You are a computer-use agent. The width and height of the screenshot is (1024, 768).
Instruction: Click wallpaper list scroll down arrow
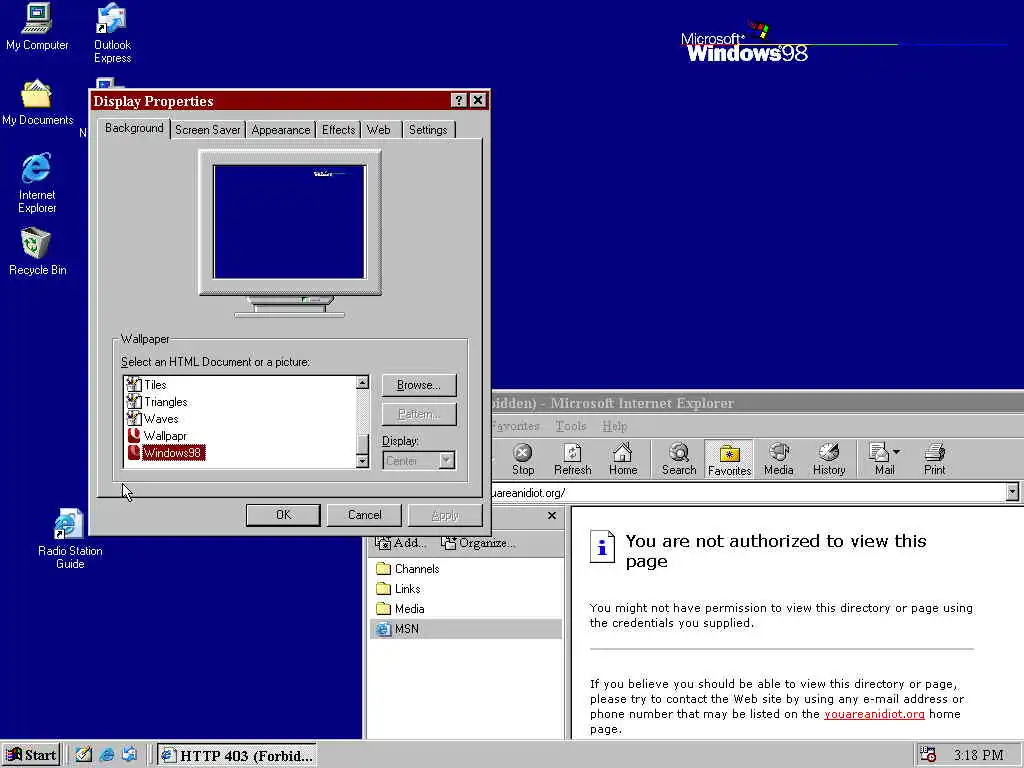point(362,461)
